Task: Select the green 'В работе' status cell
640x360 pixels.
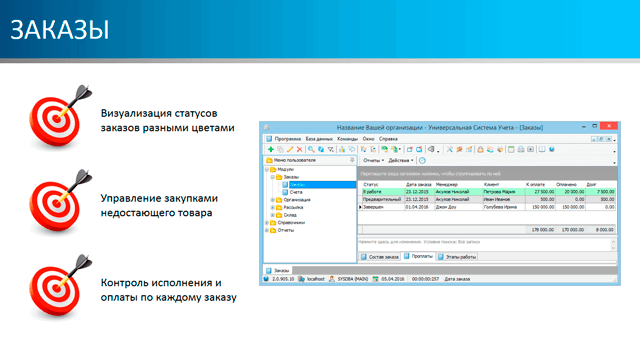Action: coord(384,192)
